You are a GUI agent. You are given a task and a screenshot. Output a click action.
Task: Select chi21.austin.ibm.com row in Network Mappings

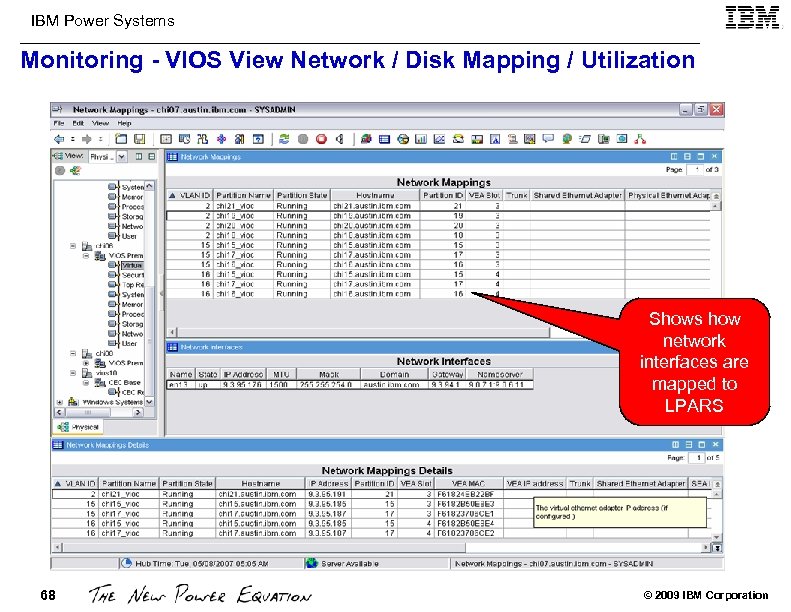tap(438, 206)
